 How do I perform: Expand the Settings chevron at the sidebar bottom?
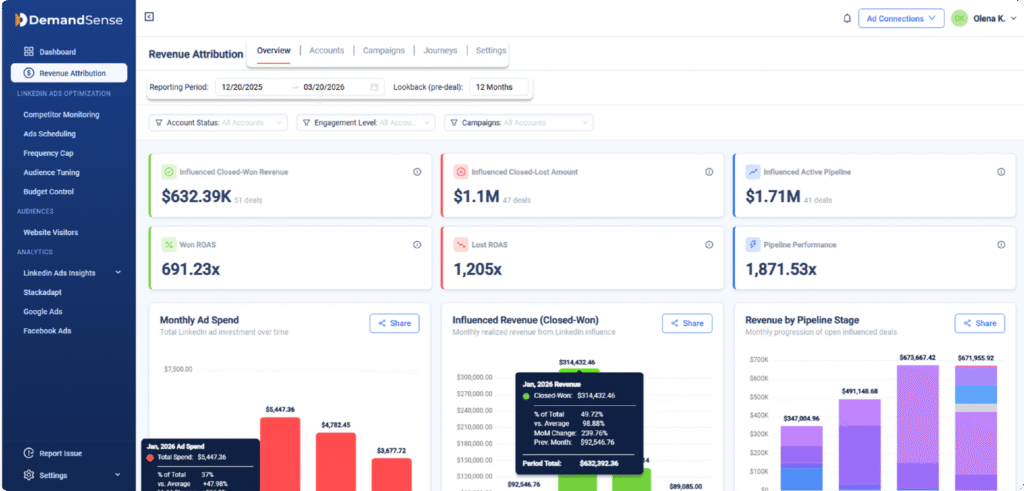(x=118, y=475)
